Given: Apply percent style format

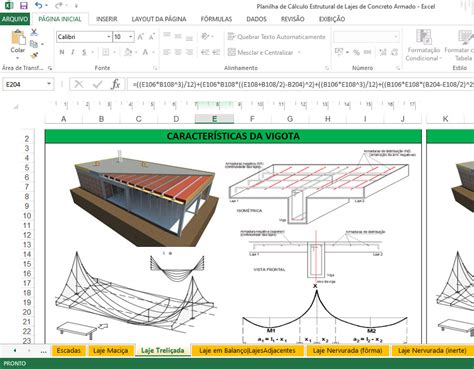Looking at the screenshot, I should coord(356,52).
